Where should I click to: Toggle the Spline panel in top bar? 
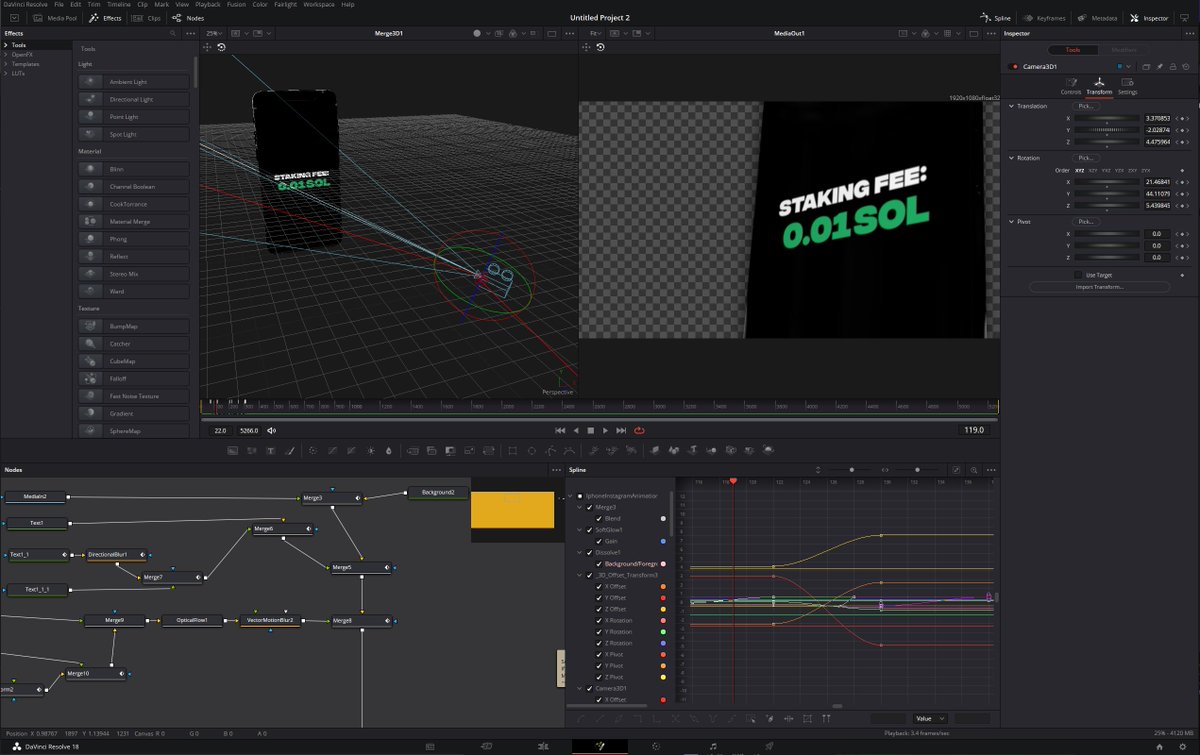point(995,18)
